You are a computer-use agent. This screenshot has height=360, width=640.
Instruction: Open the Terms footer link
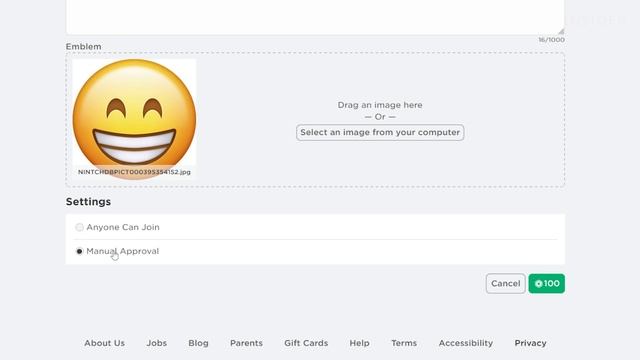pos(404,343)
